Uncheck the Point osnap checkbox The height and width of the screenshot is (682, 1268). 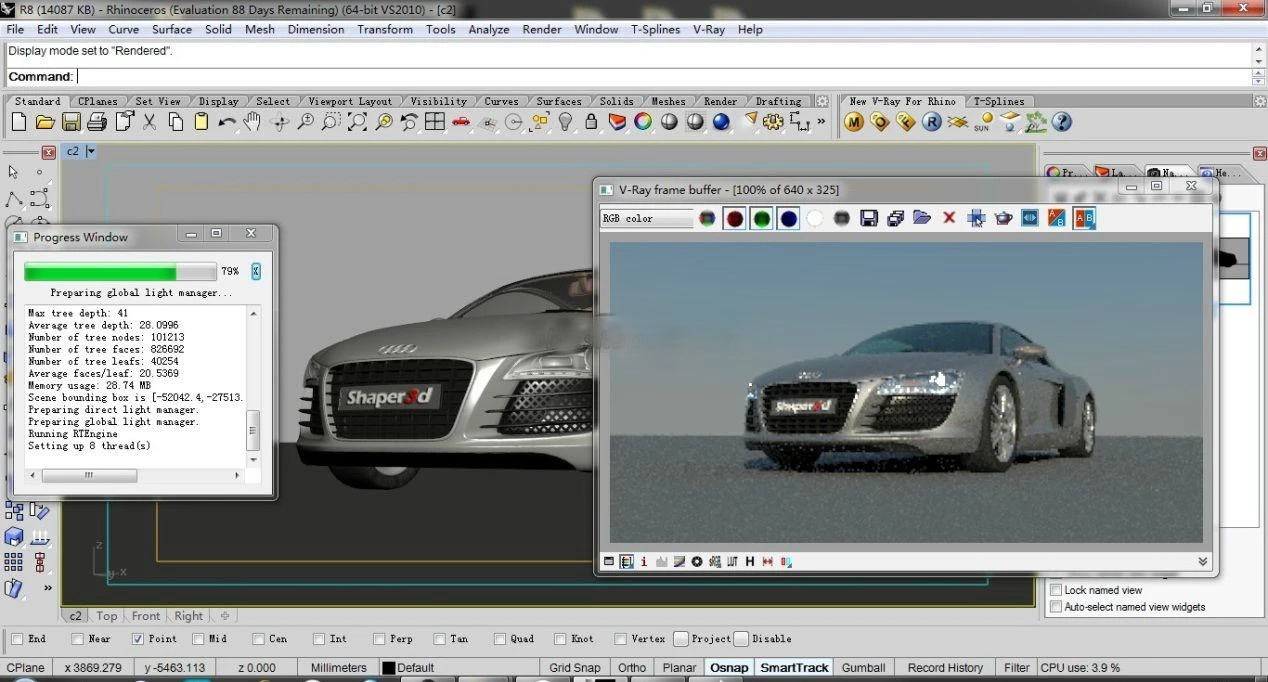pyautogui.click(x=138, y=639)
